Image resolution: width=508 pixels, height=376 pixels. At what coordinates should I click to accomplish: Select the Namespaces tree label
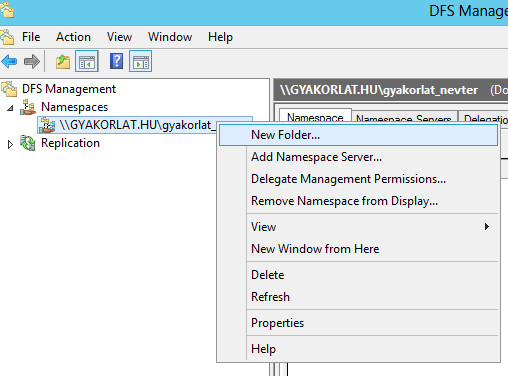[74, 107]
